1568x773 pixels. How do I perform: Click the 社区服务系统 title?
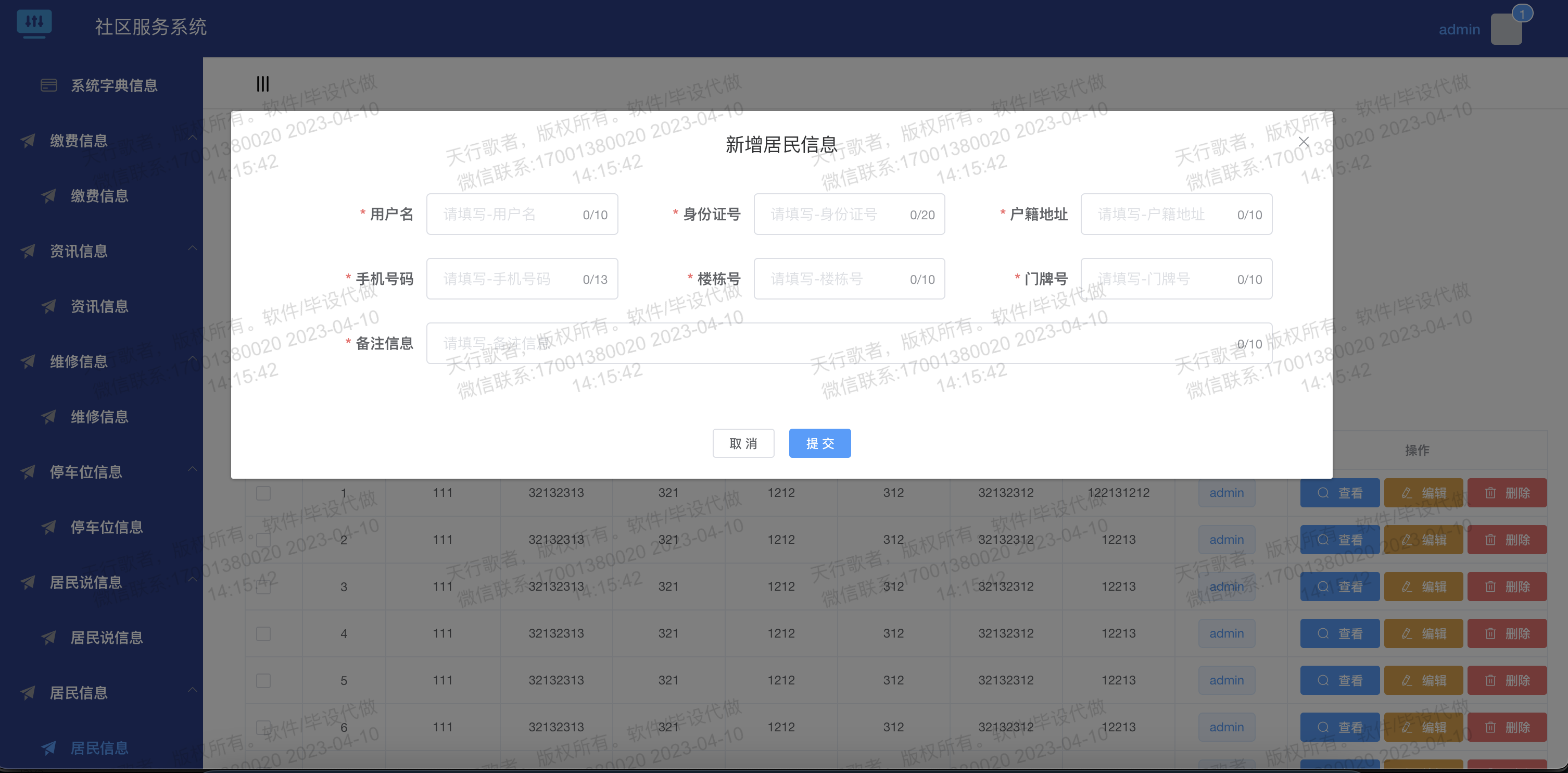point(151,27)
